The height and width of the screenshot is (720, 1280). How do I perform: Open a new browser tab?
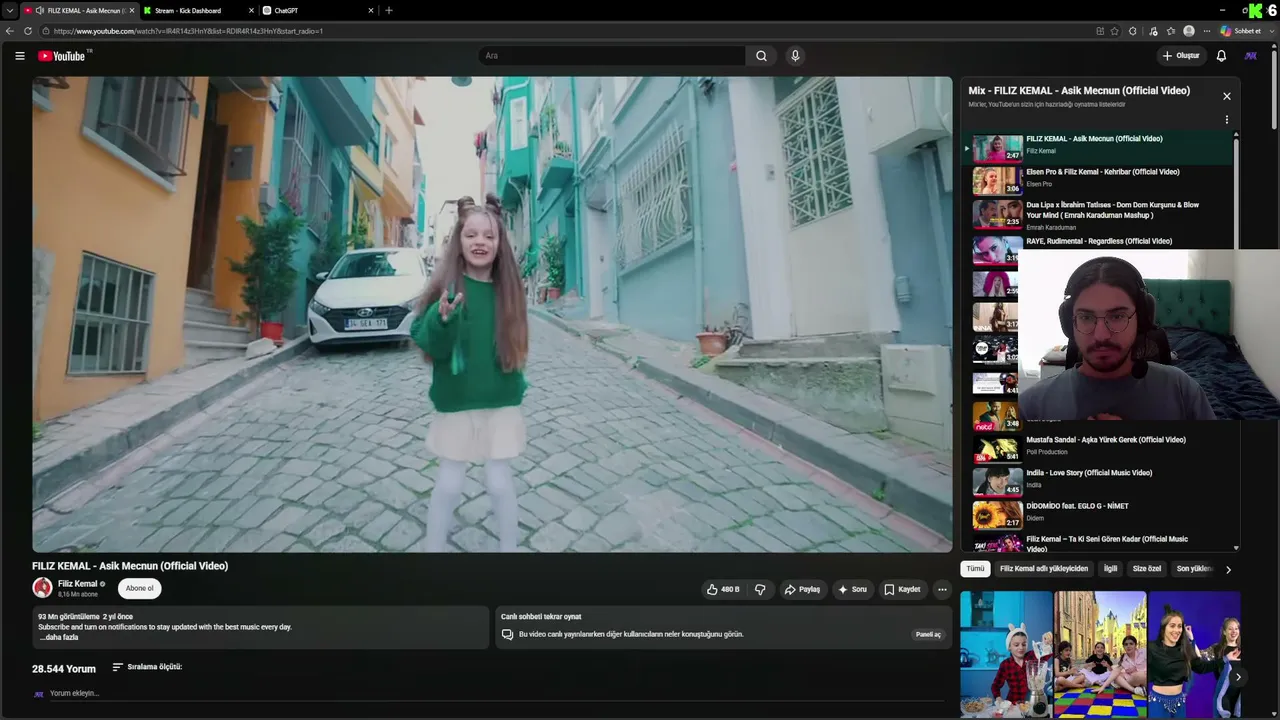click(x=389, y=11)
